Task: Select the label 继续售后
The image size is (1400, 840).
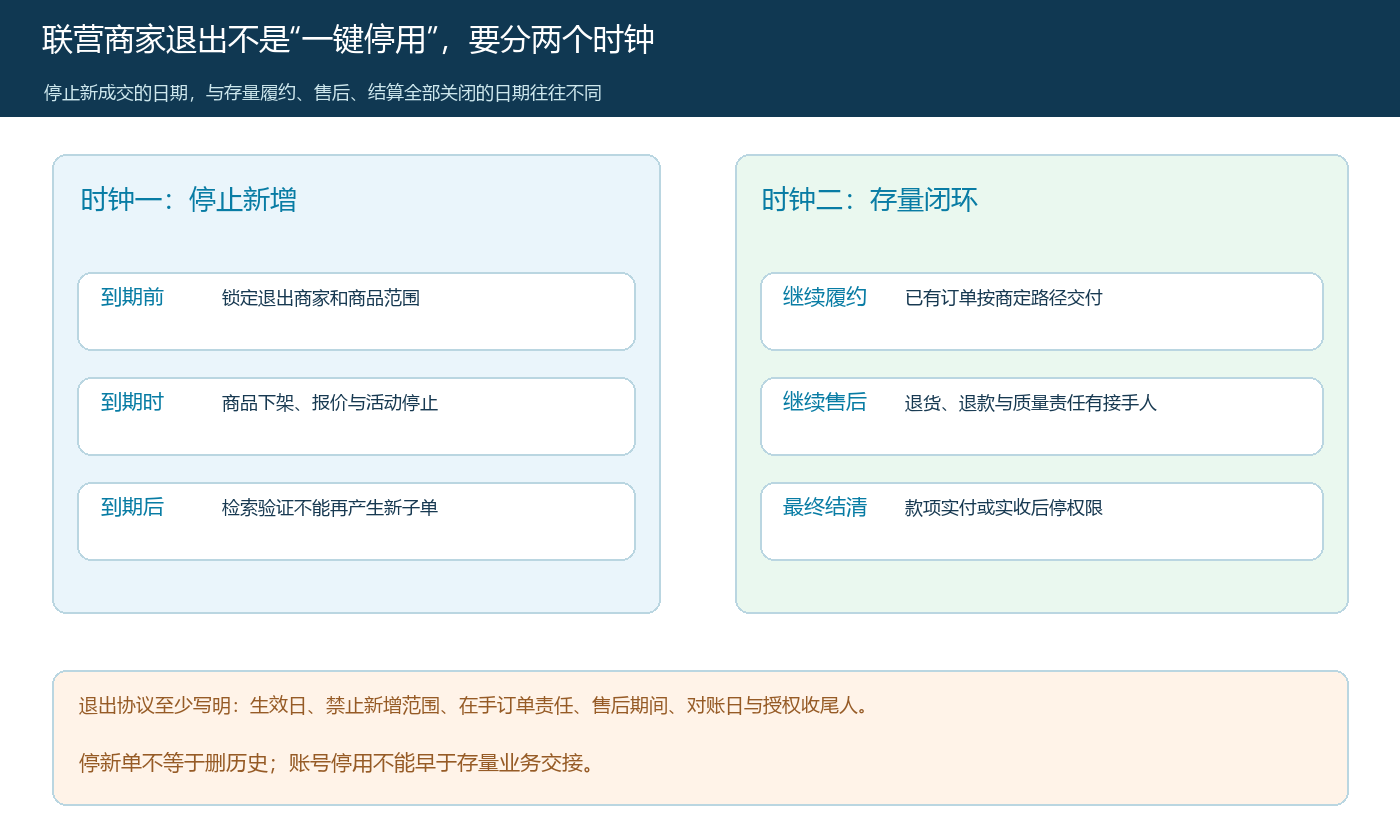Action: (825, 402)
